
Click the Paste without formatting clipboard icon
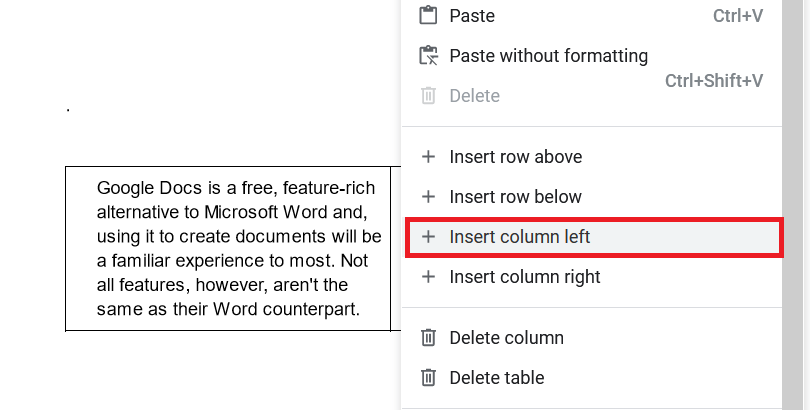(x=428, y=56)
